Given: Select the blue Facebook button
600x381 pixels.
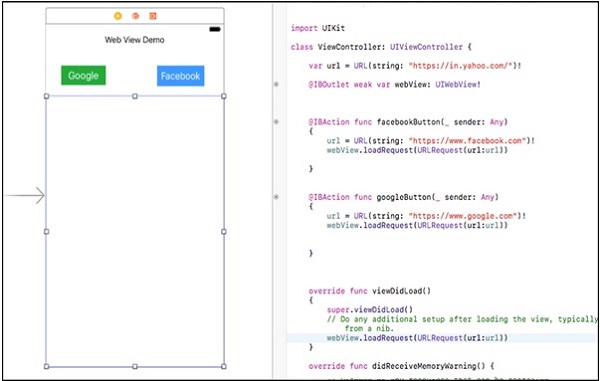Looking at the screenshot, I should click(181, 76).
